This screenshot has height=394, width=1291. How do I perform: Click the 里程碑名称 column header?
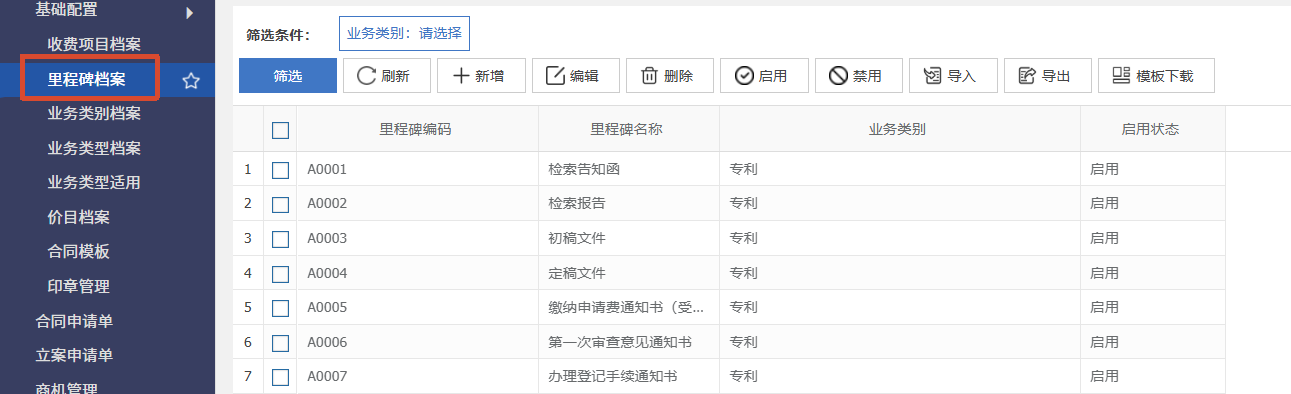click(x=628, y=129)
